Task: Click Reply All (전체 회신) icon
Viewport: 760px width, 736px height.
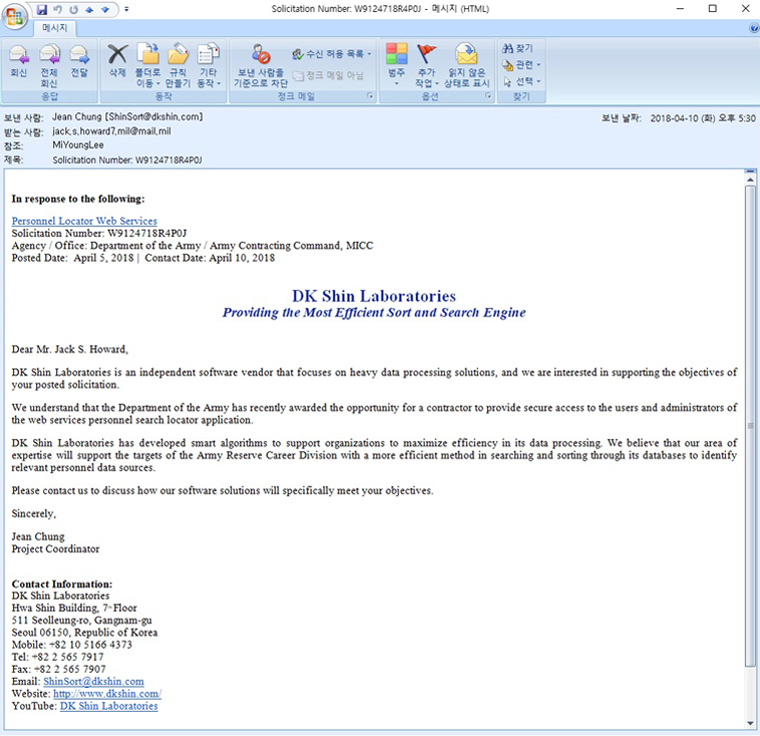Action: 48,64
